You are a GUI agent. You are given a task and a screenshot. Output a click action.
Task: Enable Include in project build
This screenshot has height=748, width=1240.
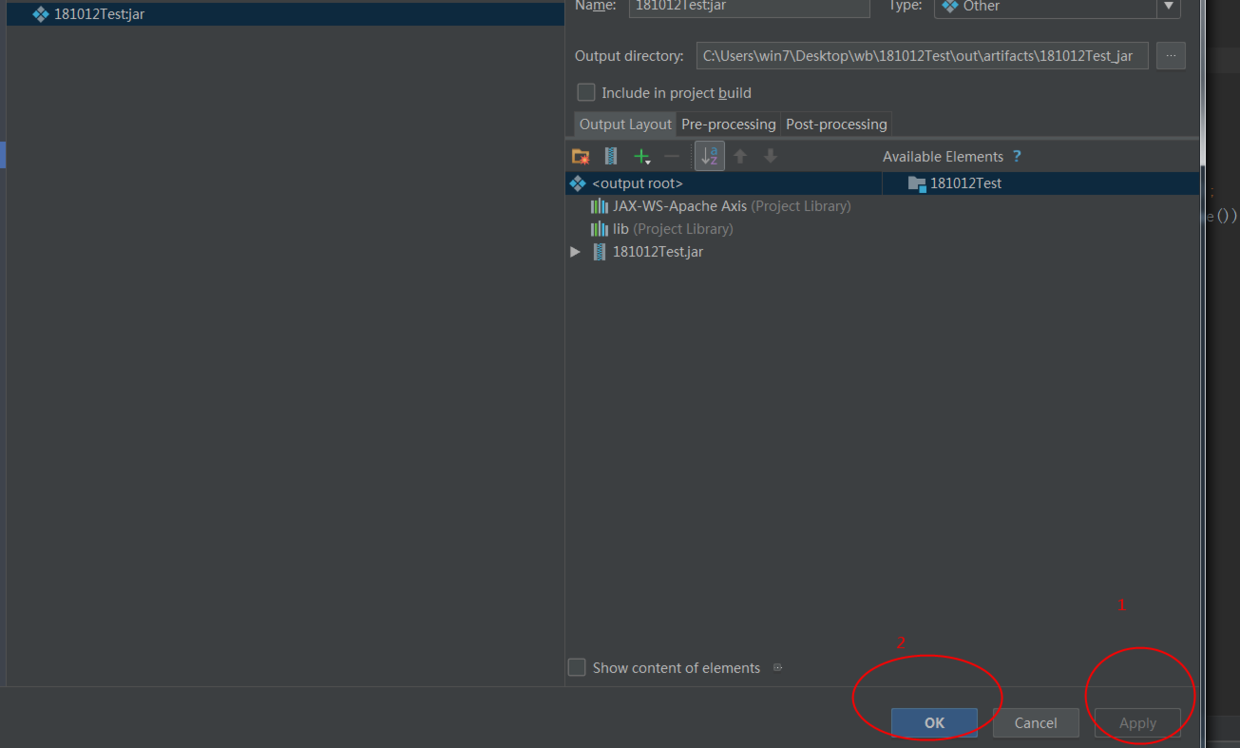pos(586,92)
